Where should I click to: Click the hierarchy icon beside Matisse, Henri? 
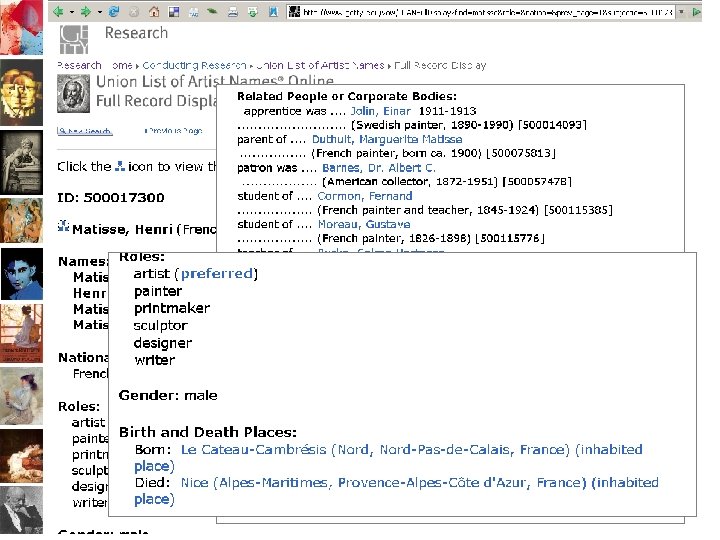coord(63,225)
